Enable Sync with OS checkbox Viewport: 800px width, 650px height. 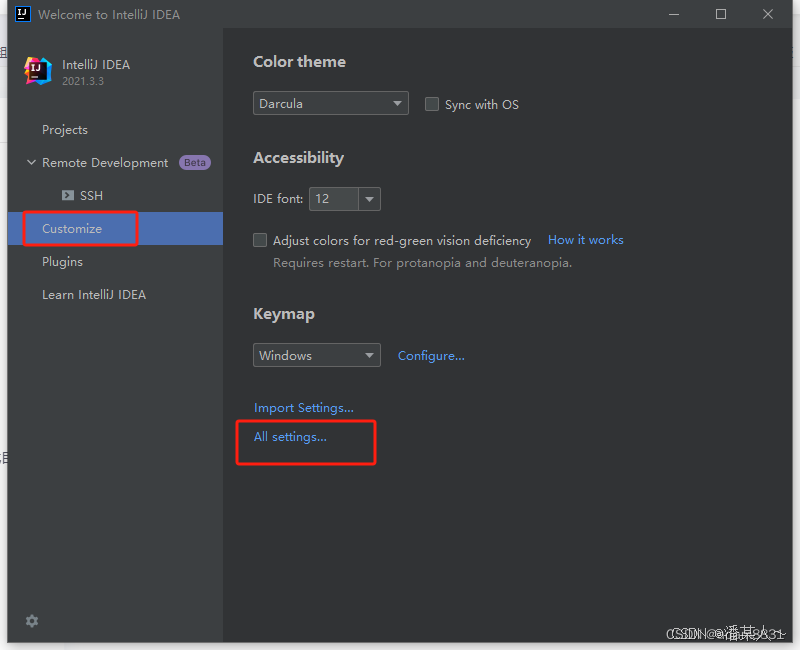coord(432,104)
